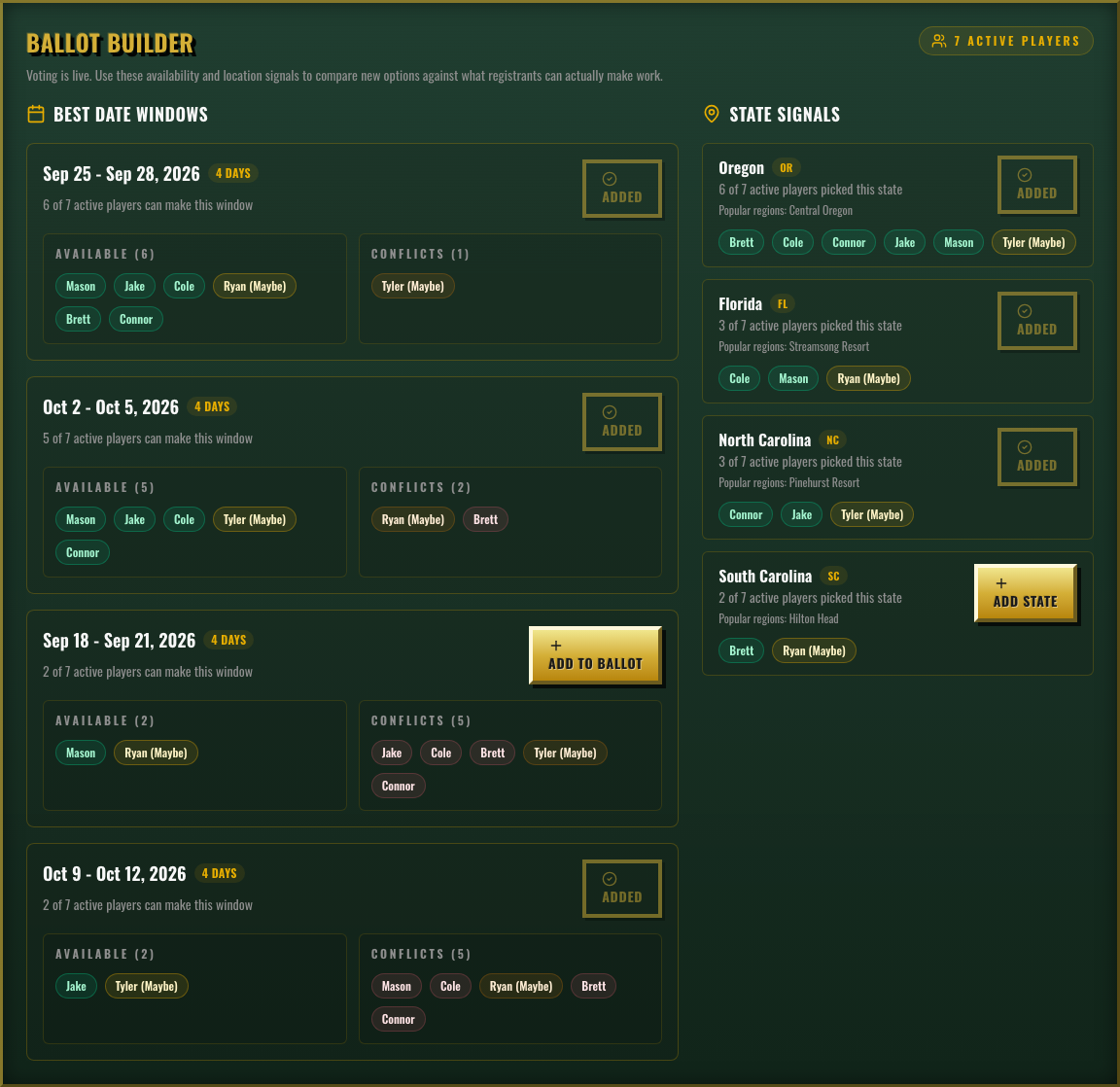Click the OR abbreviation badge next to Oregon
Screen dimensions: 1120x1087
(787, 167)
